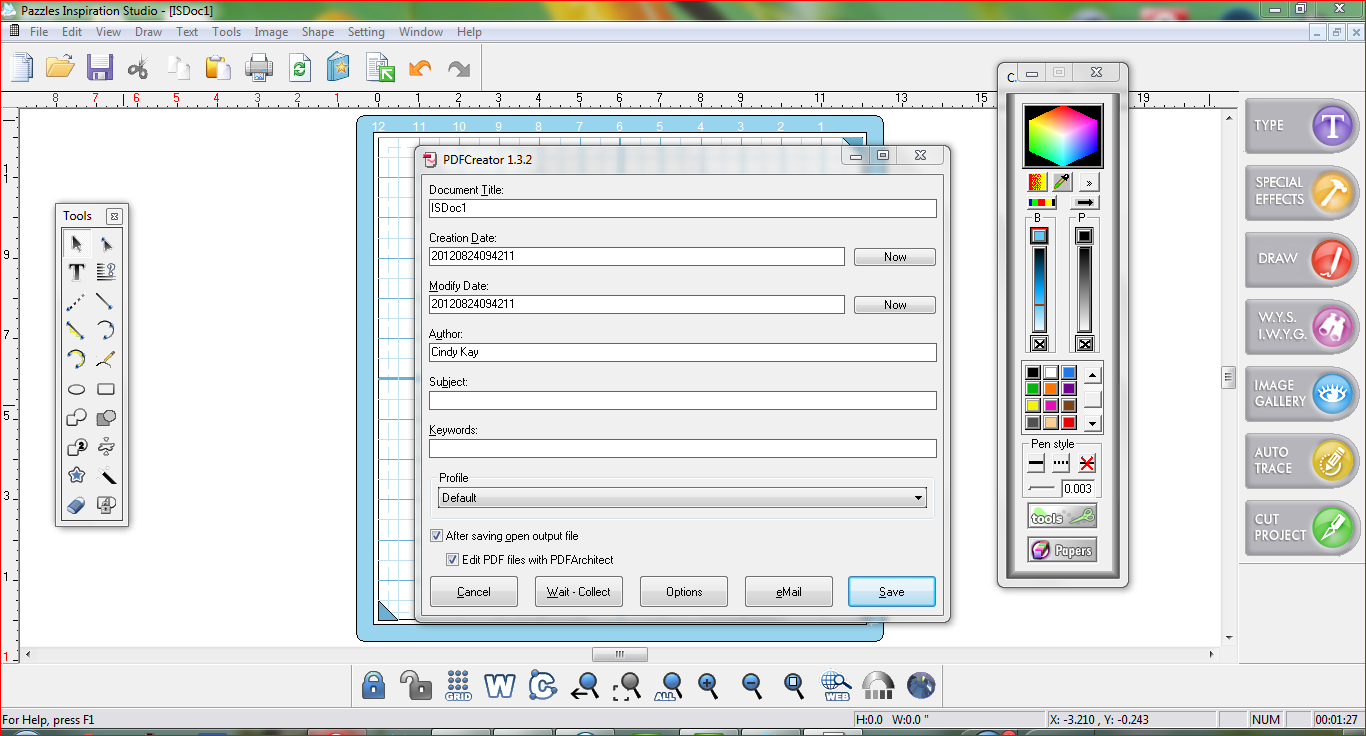Open the Image Gallery in the right sidebar

1300,394
